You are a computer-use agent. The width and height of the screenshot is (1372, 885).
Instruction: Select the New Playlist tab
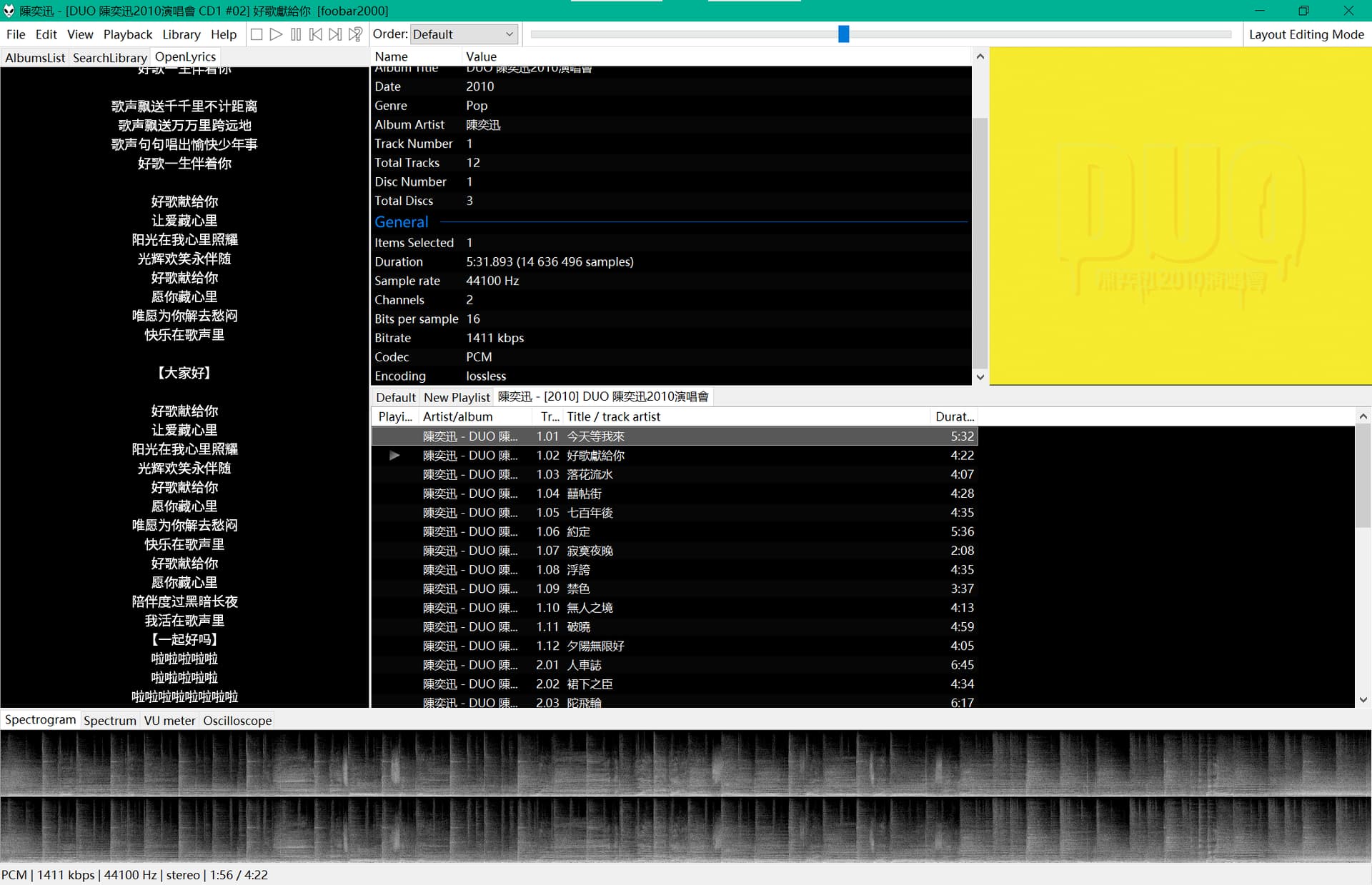[x=457, y=397]
